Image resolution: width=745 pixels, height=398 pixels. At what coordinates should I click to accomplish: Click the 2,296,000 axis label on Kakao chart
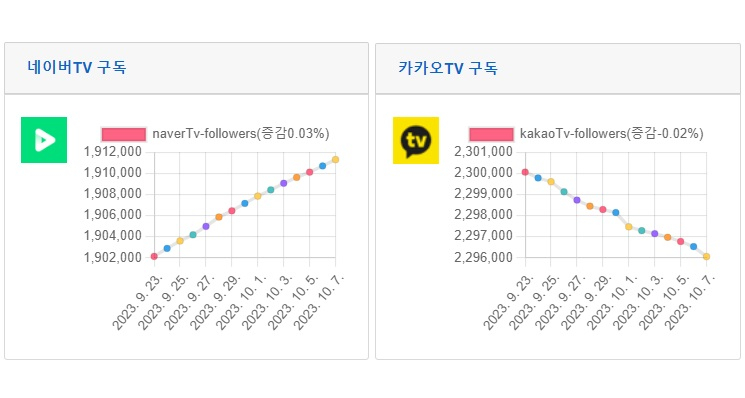pyautogui.click(x=483, y=257)
